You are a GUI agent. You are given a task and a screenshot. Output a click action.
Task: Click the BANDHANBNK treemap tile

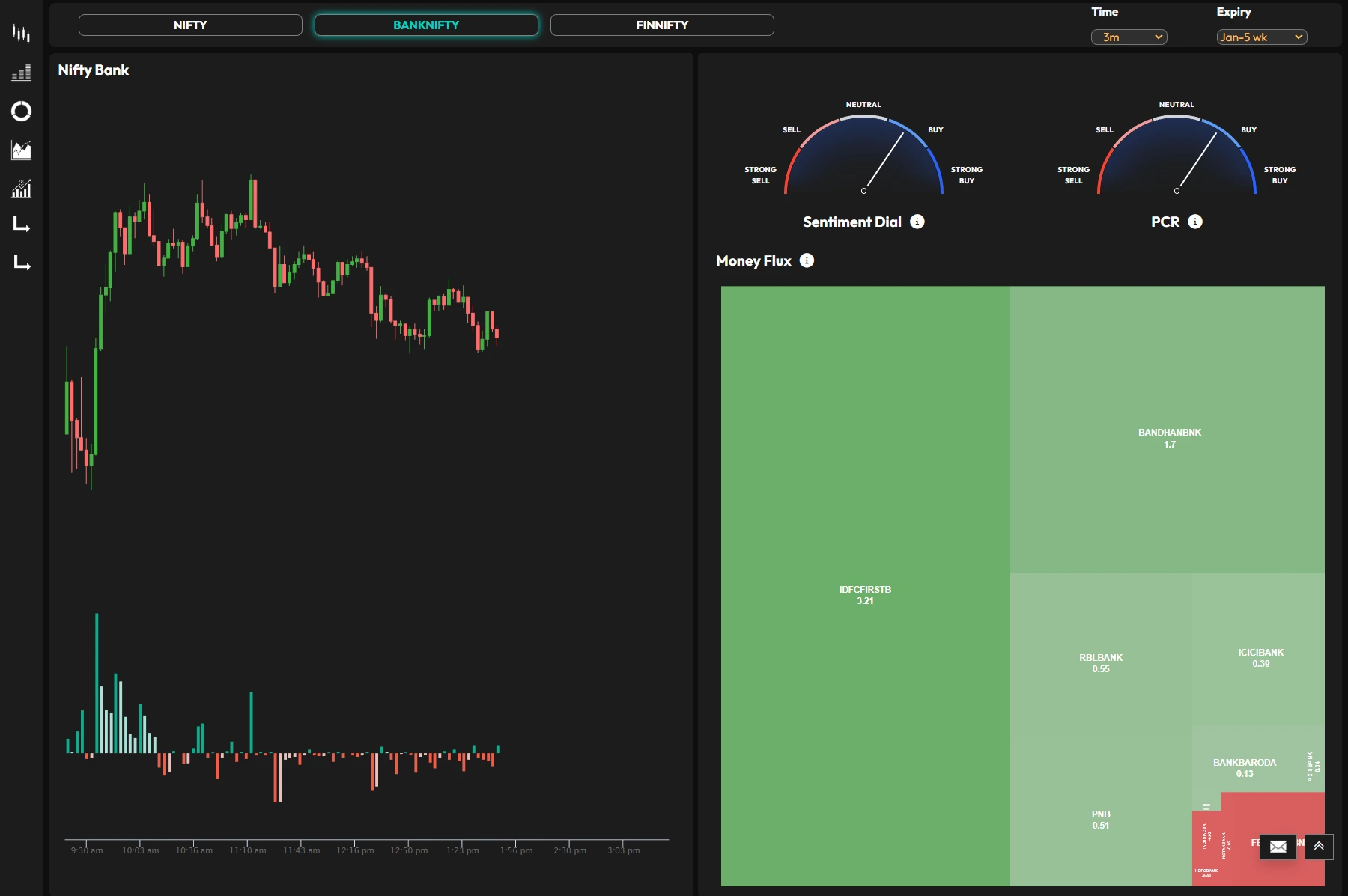tap(1167, 430)
